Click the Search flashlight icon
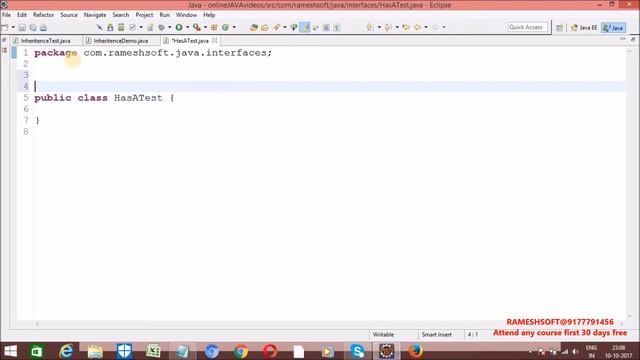This screenshot has width=640, height=360. pos(277,27)
